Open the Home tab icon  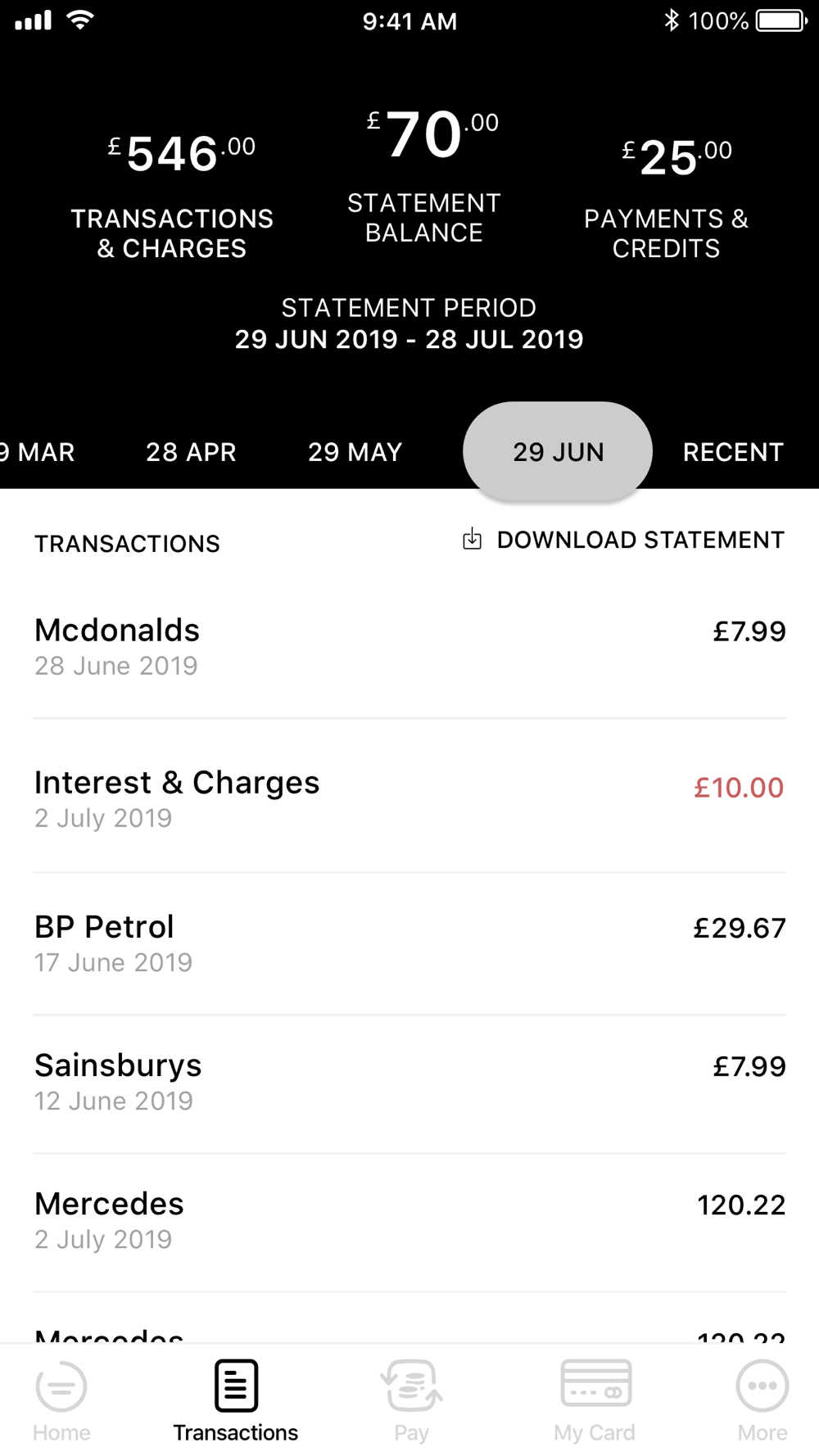[x=61, y=1386]
